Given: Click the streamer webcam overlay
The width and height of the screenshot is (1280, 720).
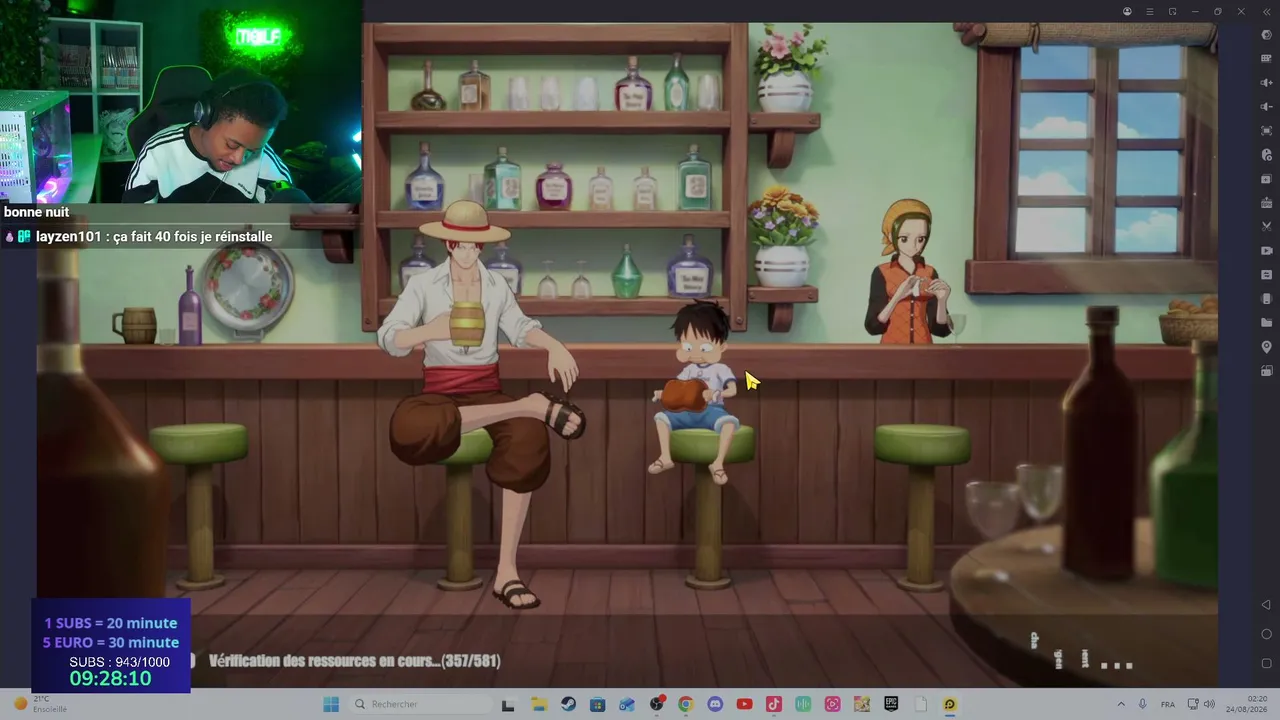Looking at the screenshot, I should pos(181,101).
